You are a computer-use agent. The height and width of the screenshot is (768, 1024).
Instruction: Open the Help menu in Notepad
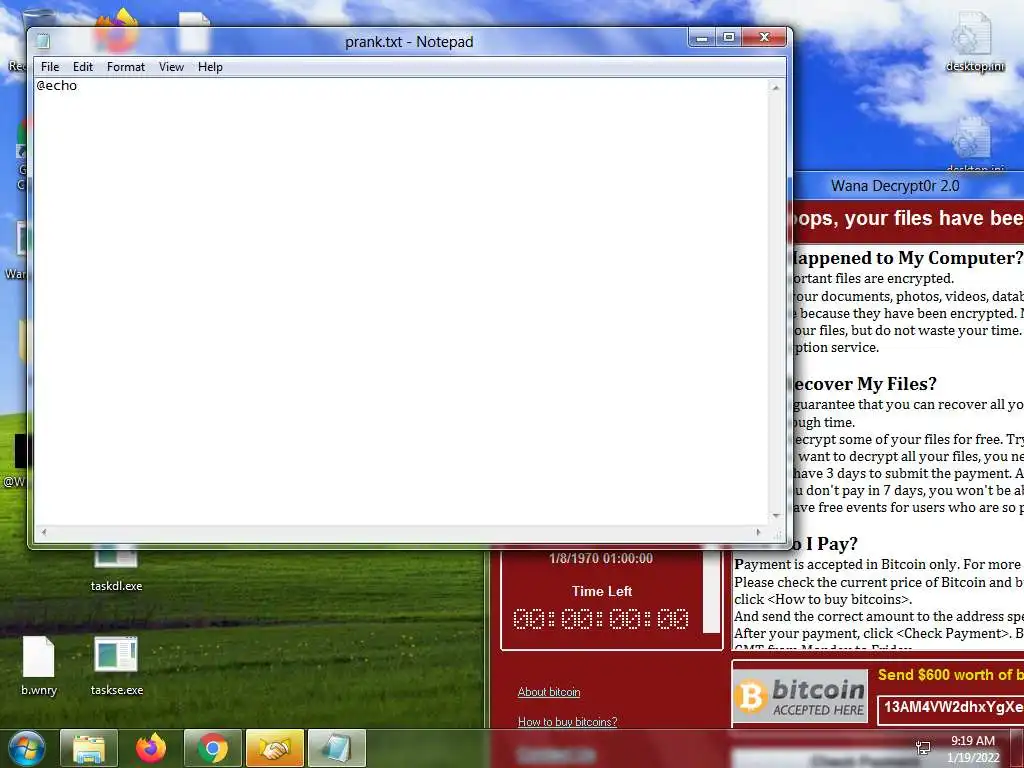coord(210,67)
